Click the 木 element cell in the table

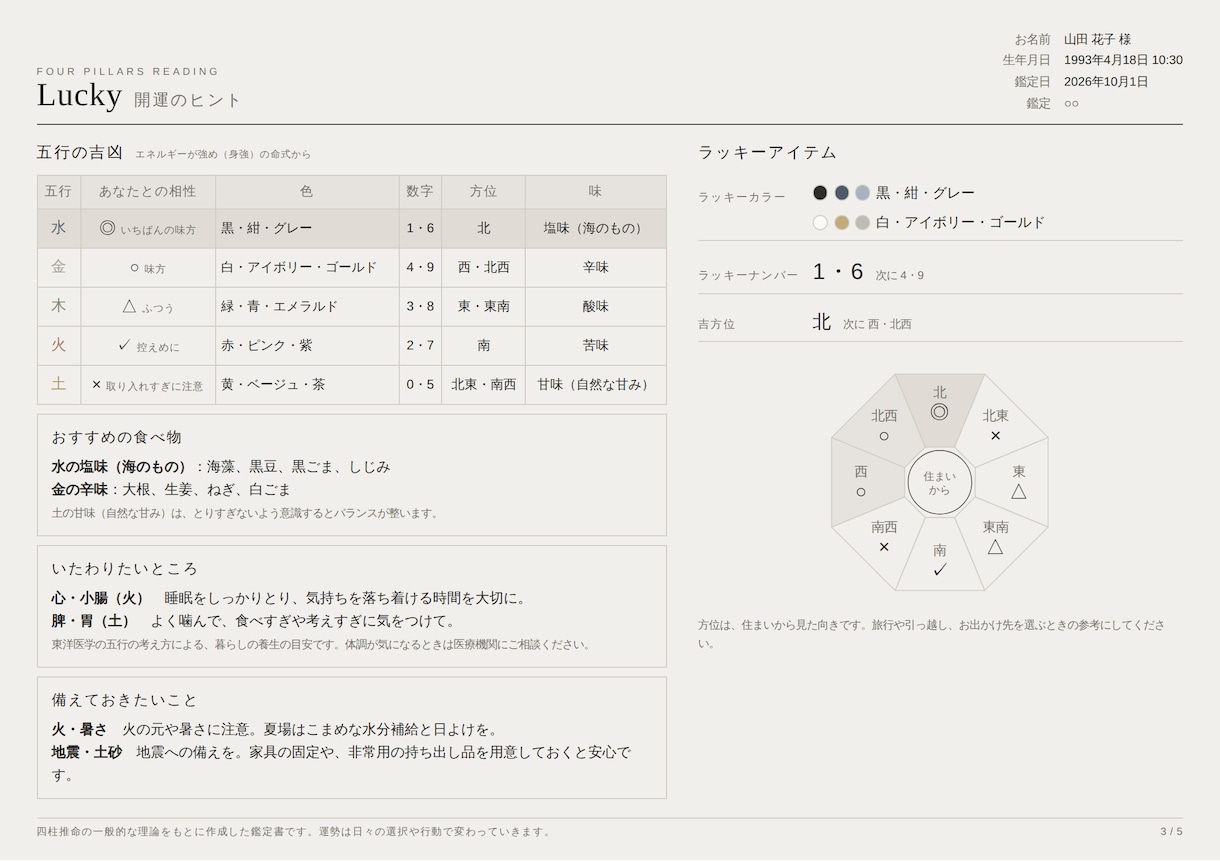coord(59,306)
